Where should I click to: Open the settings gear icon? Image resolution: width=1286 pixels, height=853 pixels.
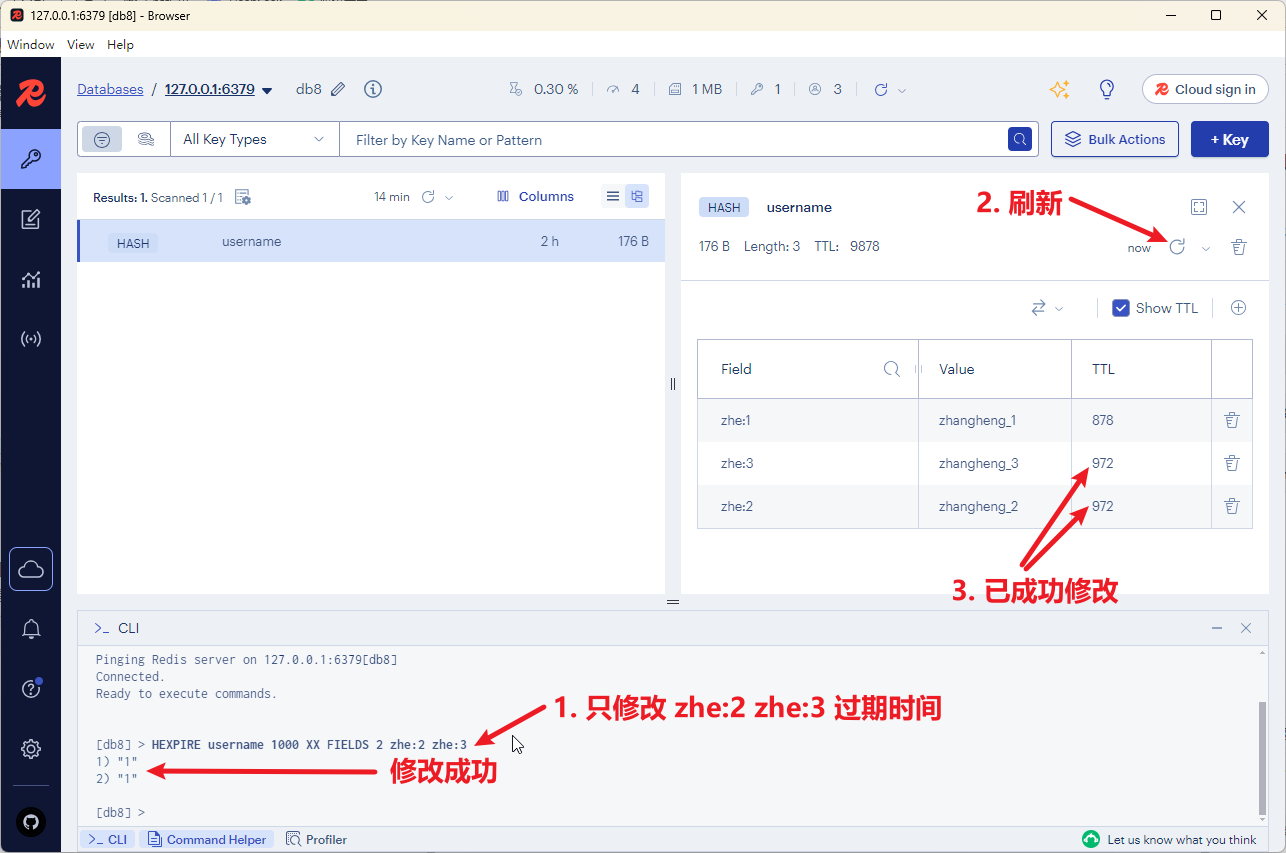click(x=31, y=749)
